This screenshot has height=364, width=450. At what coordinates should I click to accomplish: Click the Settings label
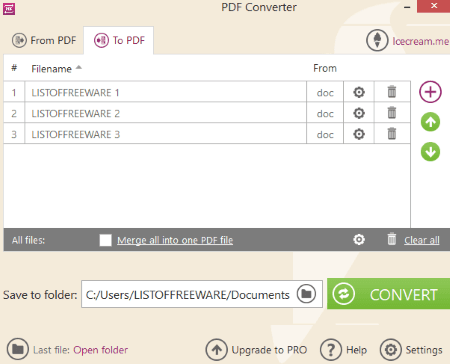pyautogui.click(x=424, y=350)
